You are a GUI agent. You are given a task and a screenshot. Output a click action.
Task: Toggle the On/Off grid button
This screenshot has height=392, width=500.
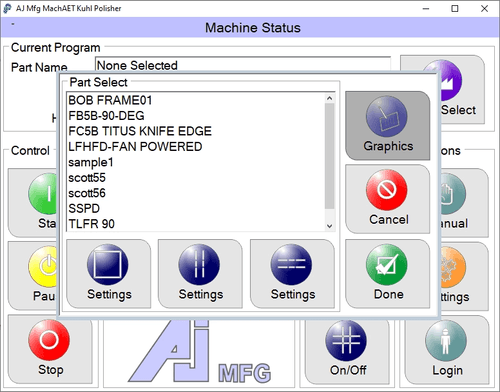click(347, 352)
